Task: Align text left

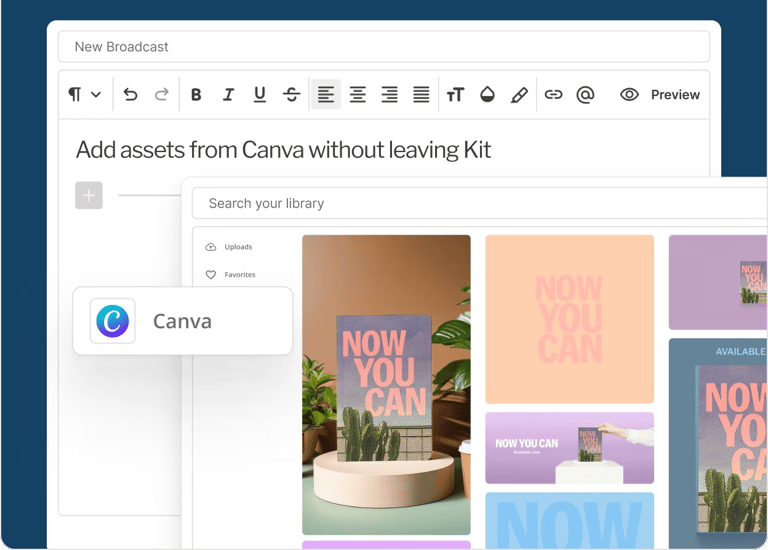Action: click(x=326, y=95)
